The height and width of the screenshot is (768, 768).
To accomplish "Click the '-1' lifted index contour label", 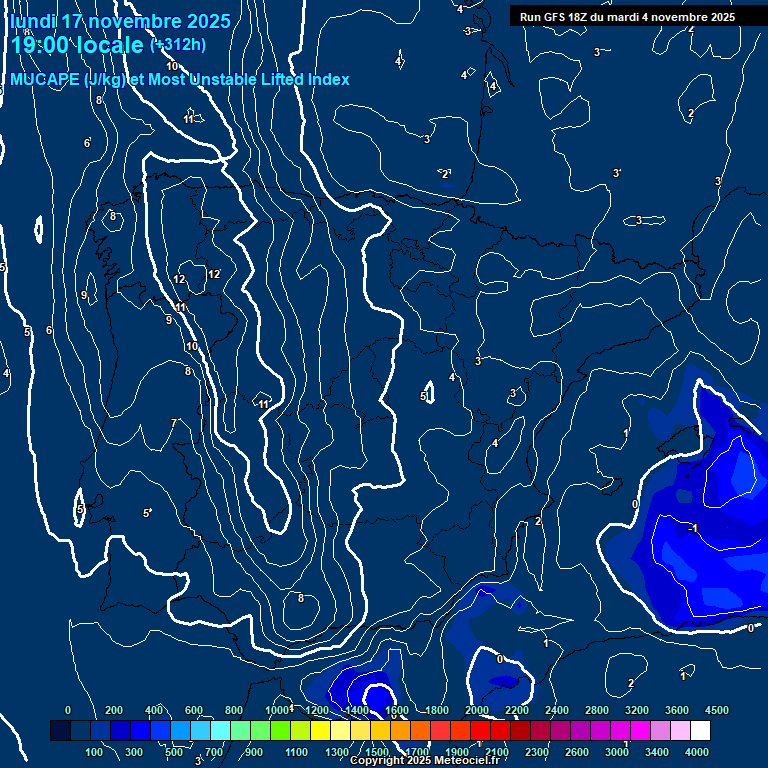I will [x=693, y=528].
